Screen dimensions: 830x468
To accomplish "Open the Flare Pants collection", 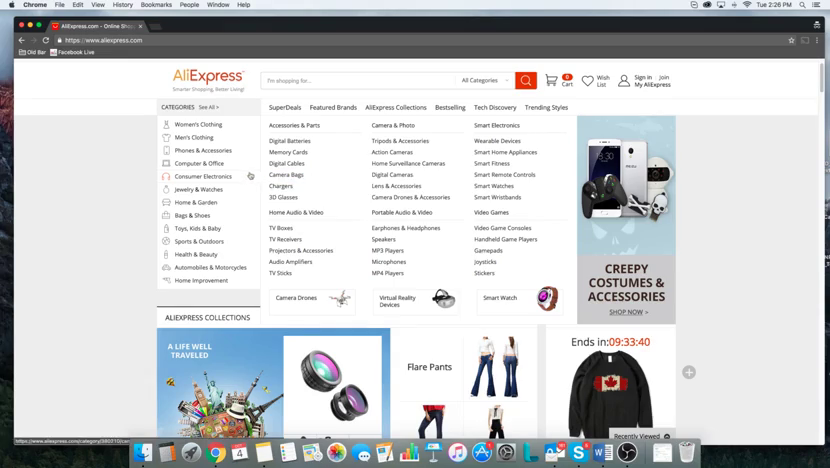I will coord(429,367).
